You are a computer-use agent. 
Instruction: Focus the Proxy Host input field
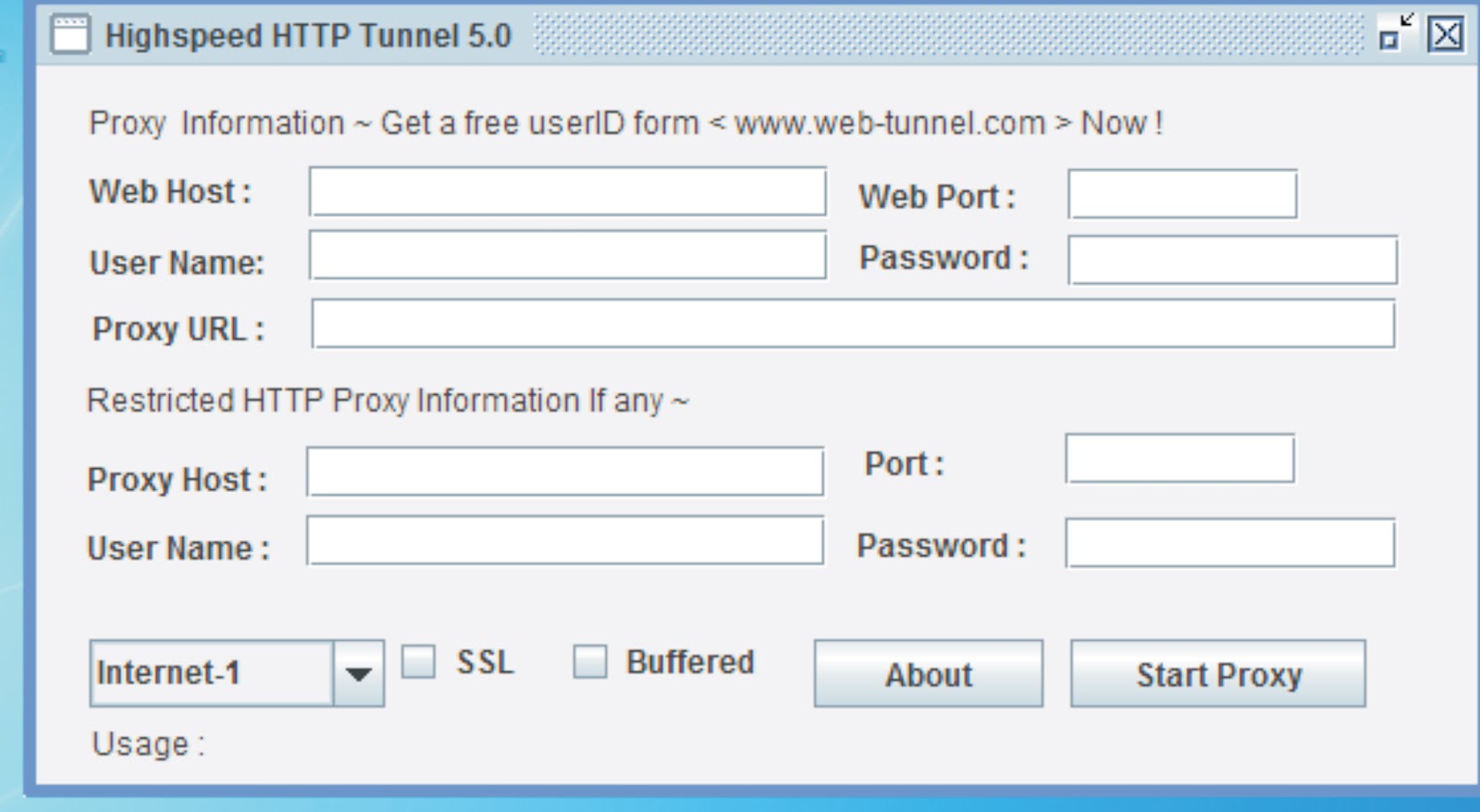pos(564,472)
